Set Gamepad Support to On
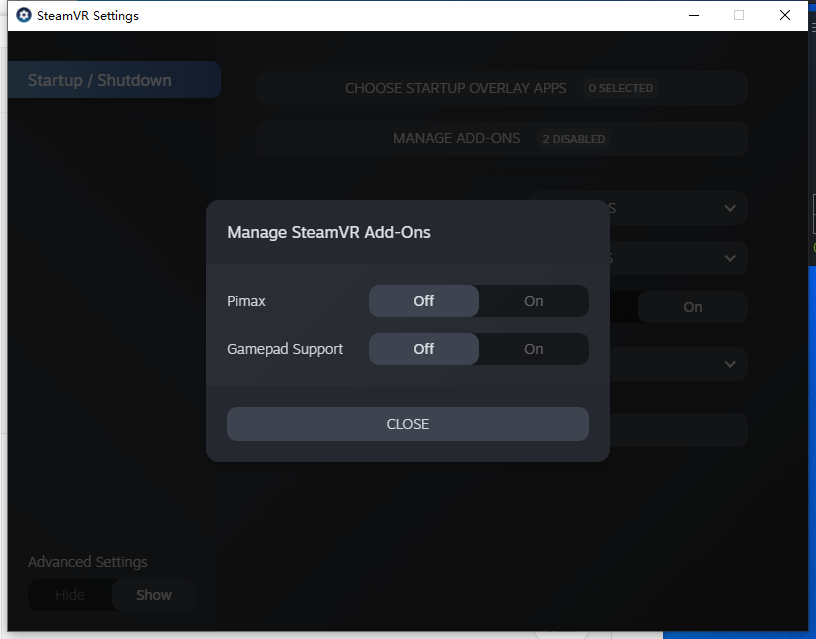The width and height of the screenshot is (816, 639). coord(533,349)
